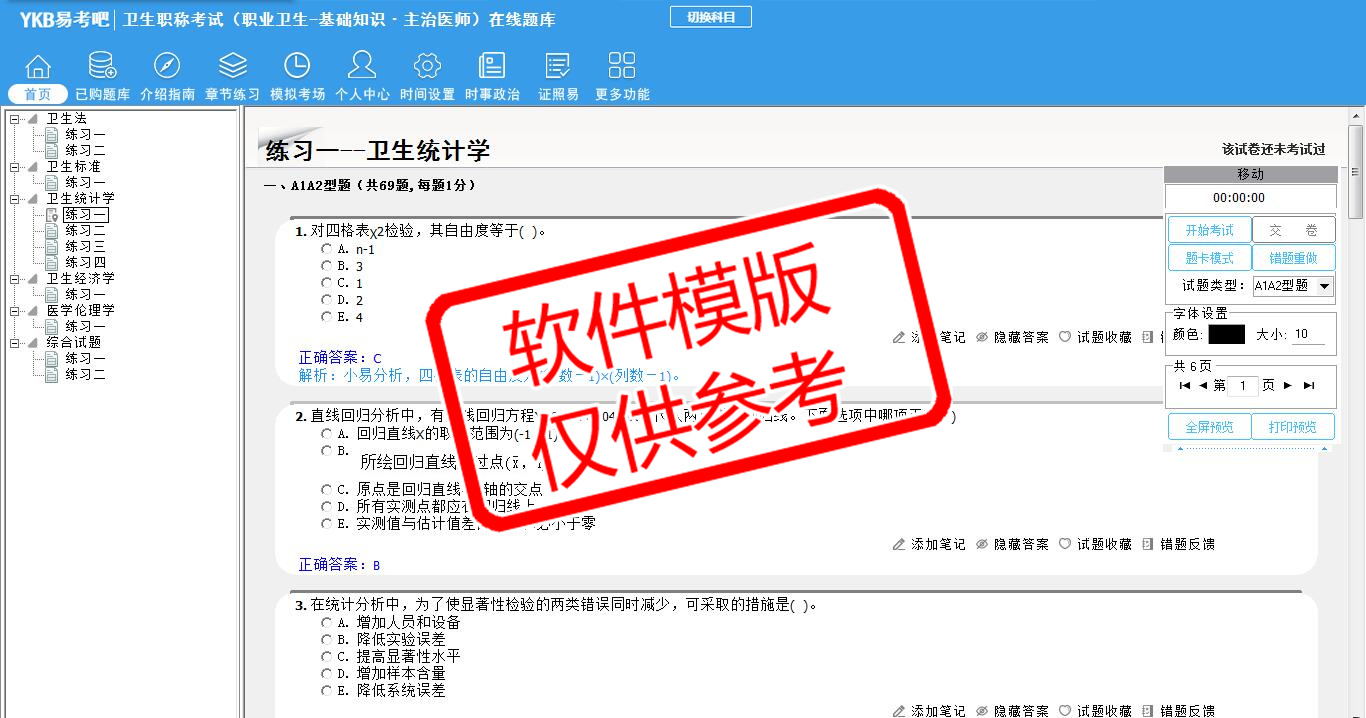Click the page number input field

point(1242,386)
